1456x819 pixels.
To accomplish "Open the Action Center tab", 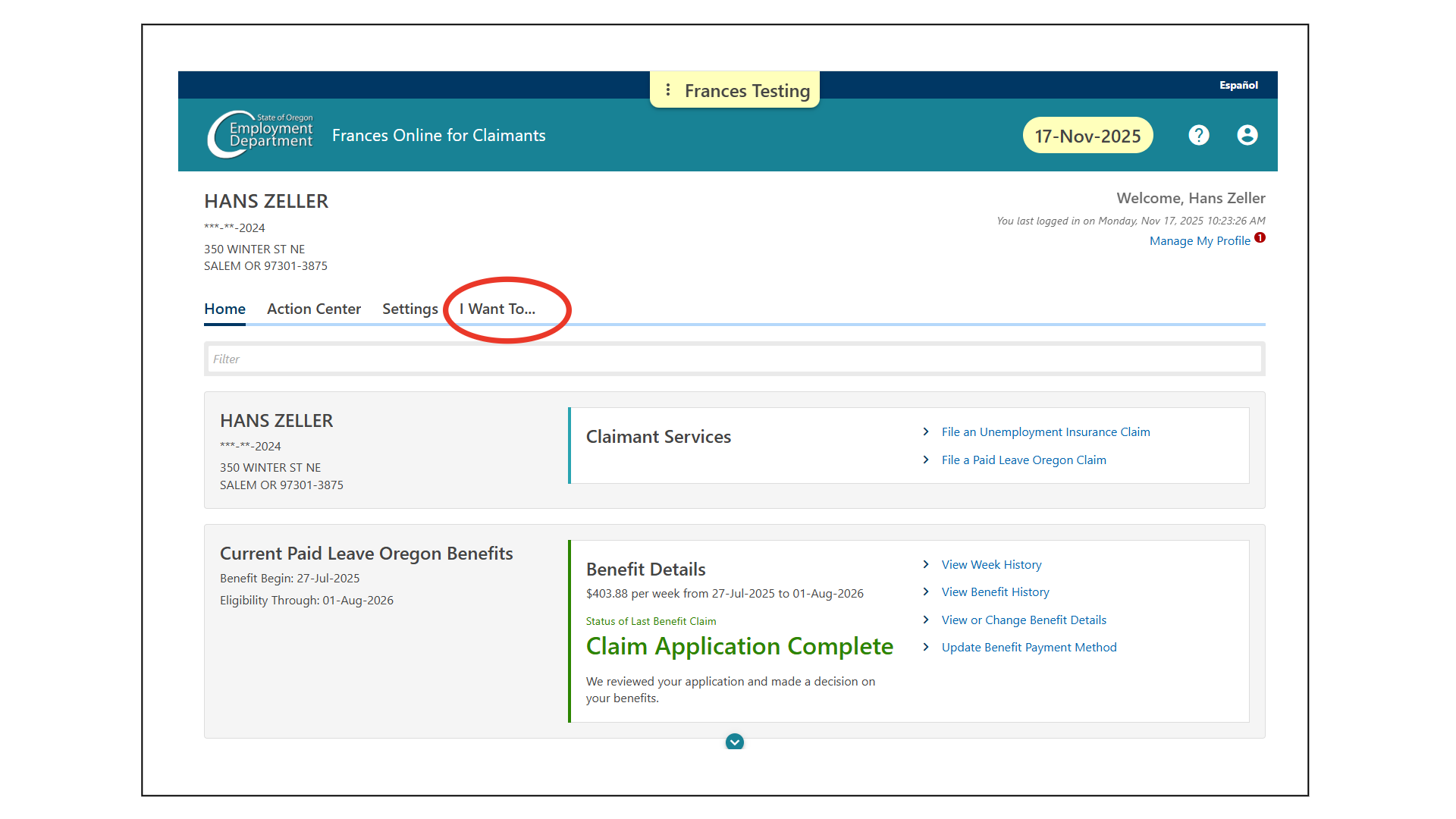I will [314, 309].
